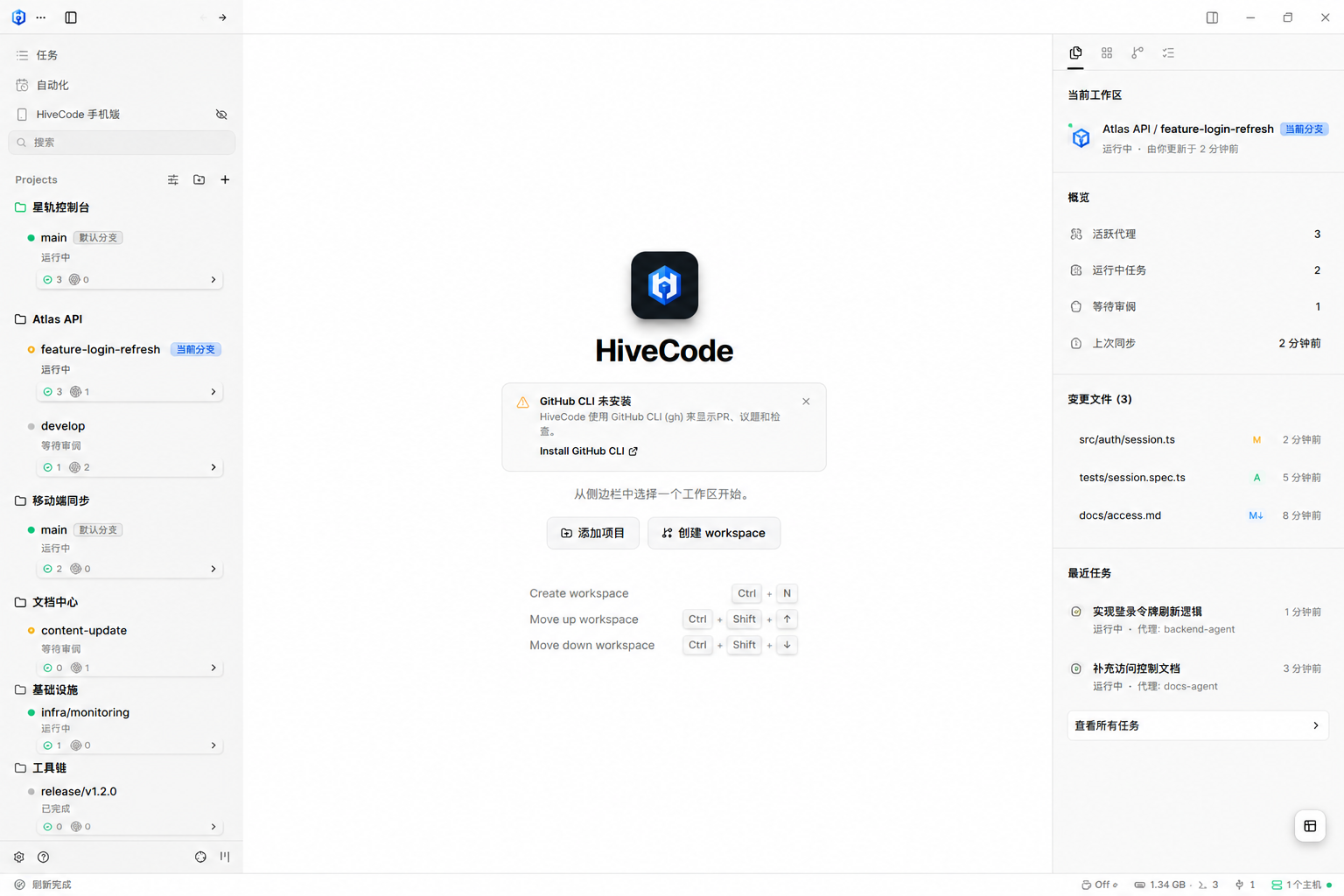Viewport: 1344px width, 896px height.
Task: Open settings gear at sidebar bottom
Action: 19,857
